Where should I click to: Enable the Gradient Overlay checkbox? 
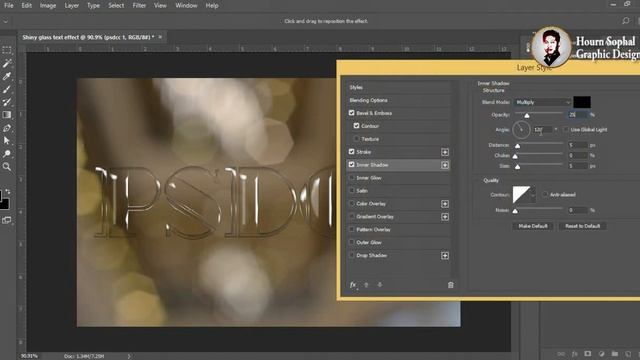click(x=351, y=216)
